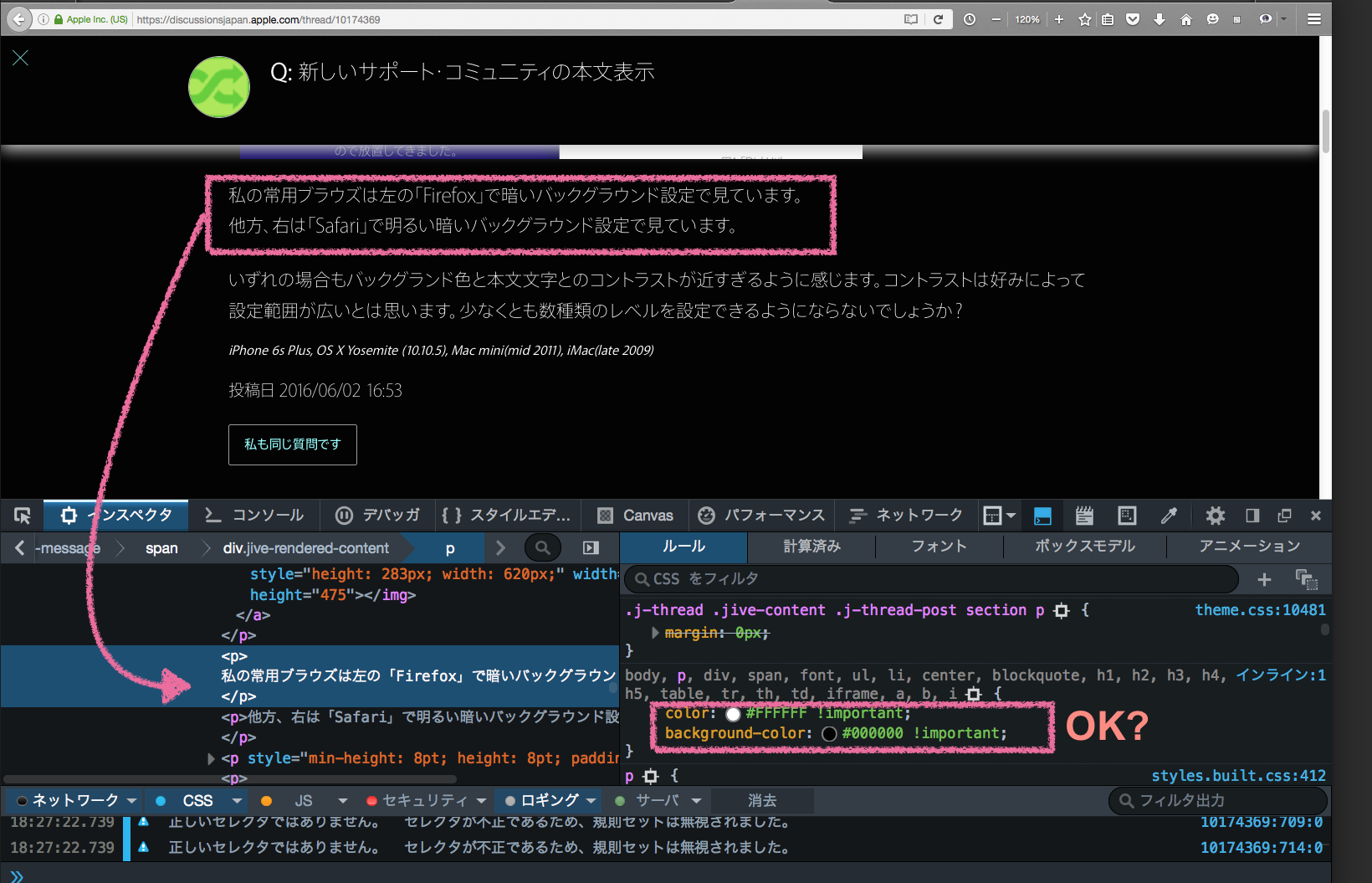Viewport: 1372px width, 883px height.
Task: Expand the p style min-height node
Action: pos(212,759)
